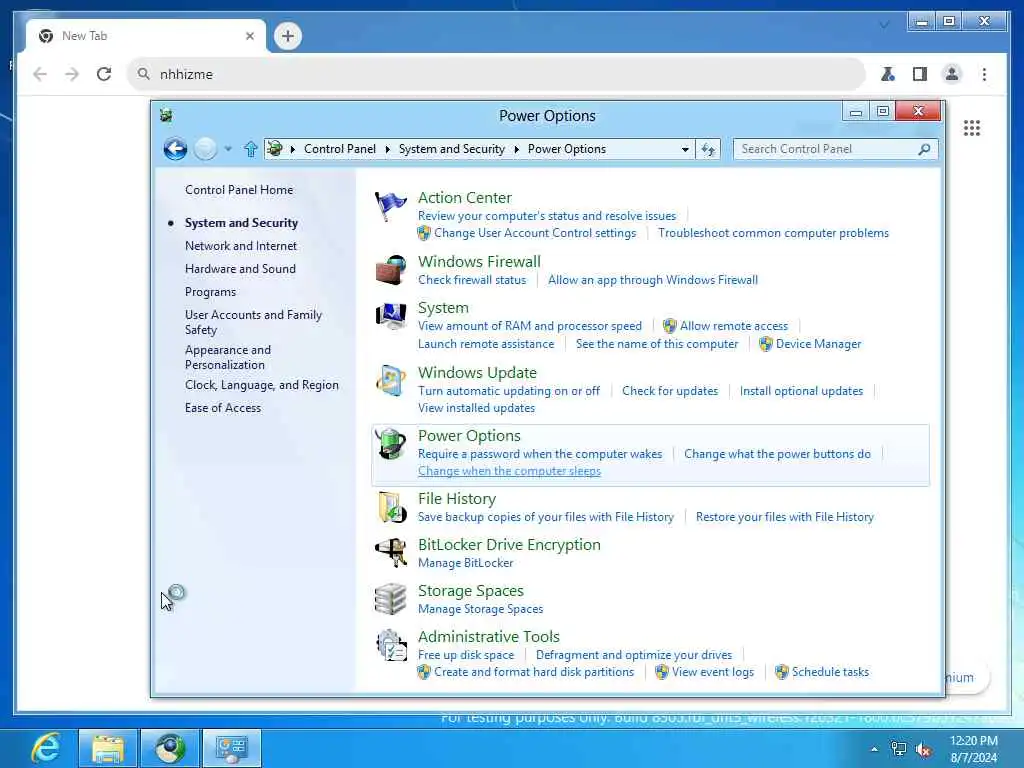Click Restore your files with File History
1024x768 pixels.
pyautogui.click(x=784, y=517)
